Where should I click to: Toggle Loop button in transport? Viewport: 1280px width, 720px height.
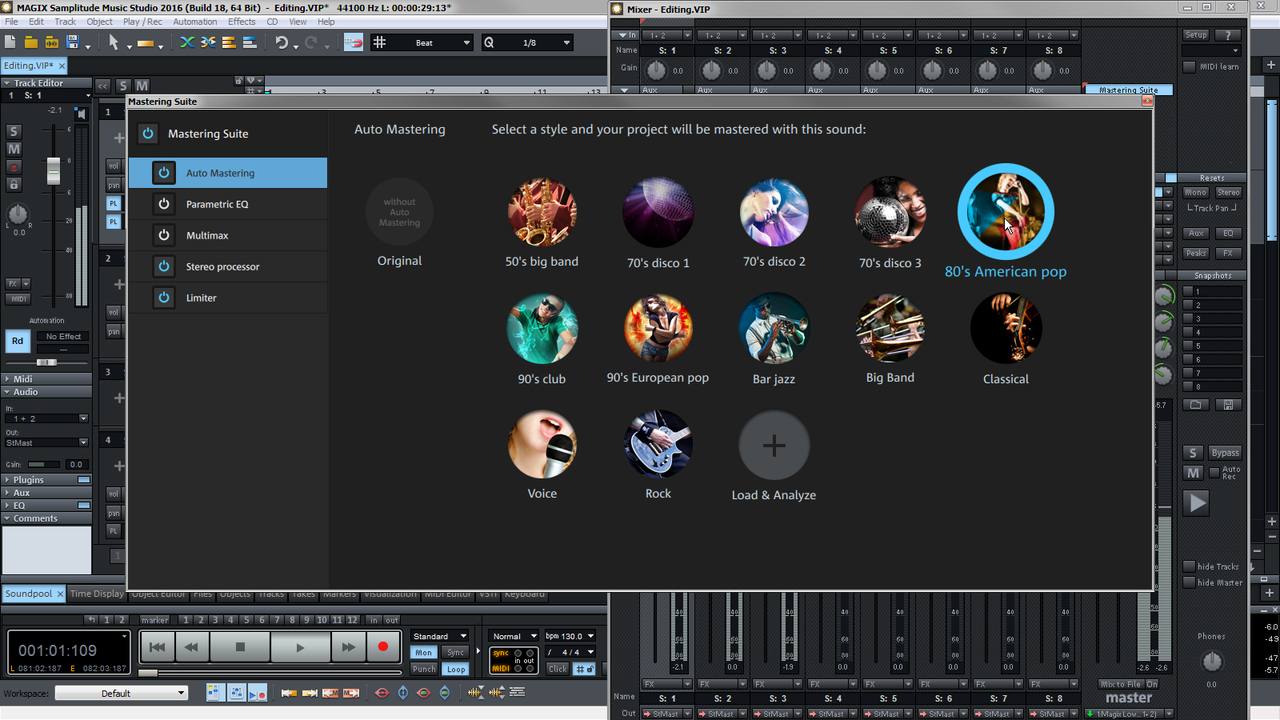point(455,669)
